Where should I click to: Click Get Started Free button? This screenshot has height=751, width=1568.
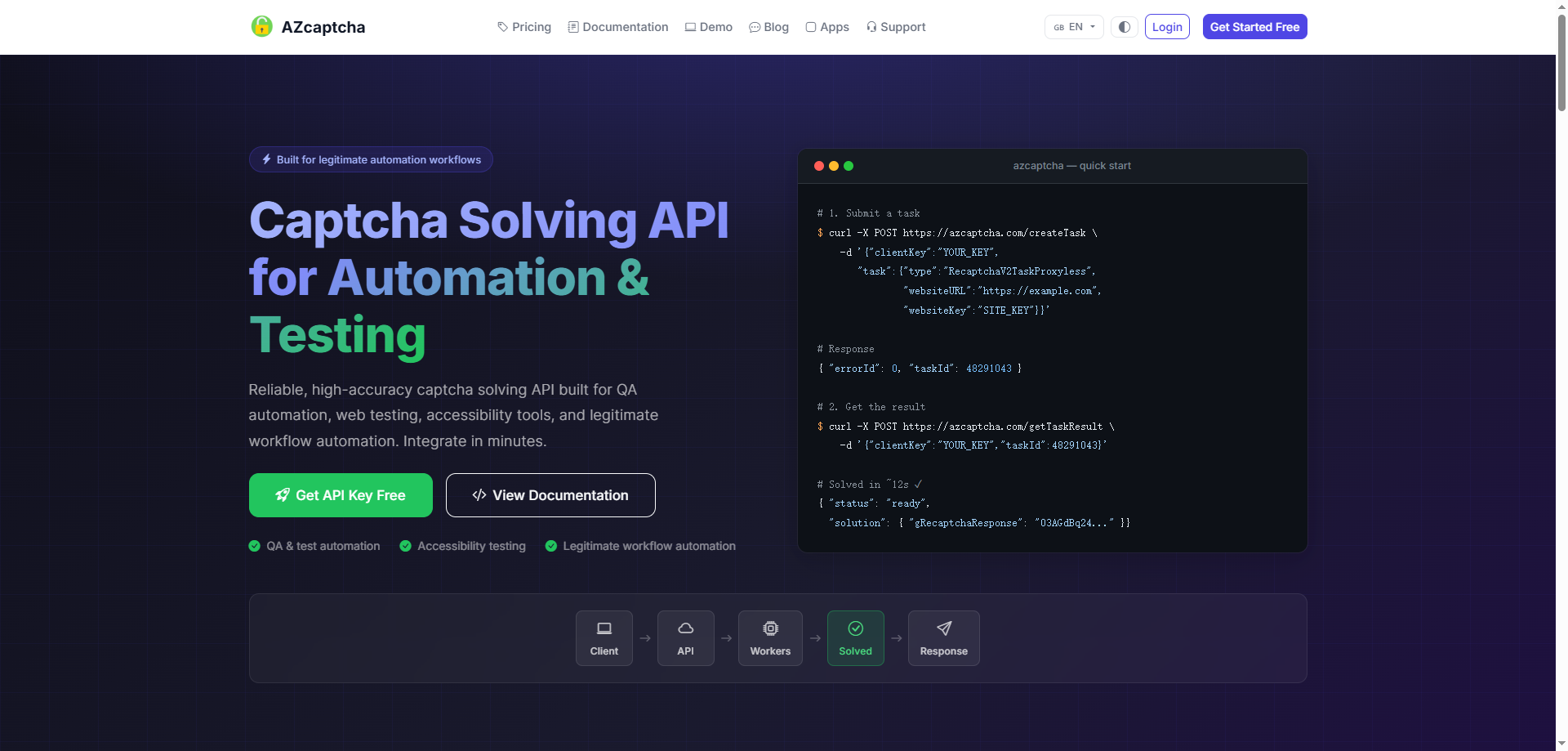[x=1254, y=27]
